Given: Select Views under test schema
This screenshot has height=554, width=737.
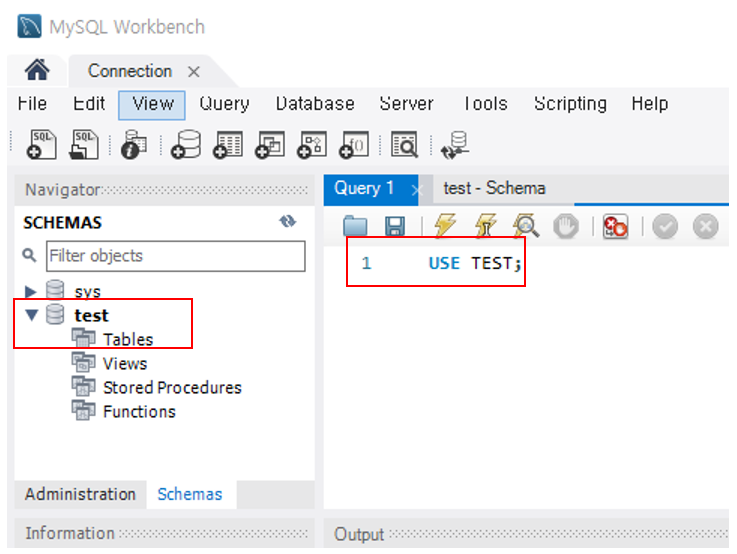Looking at the screenshot, I should click(125, 364).
